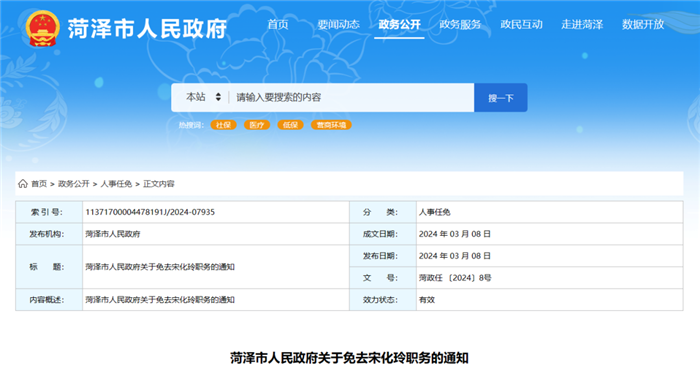Open the 本站 search scope dropdown
The width and height of the screenshot is (700, 376).
coord(203,97)
